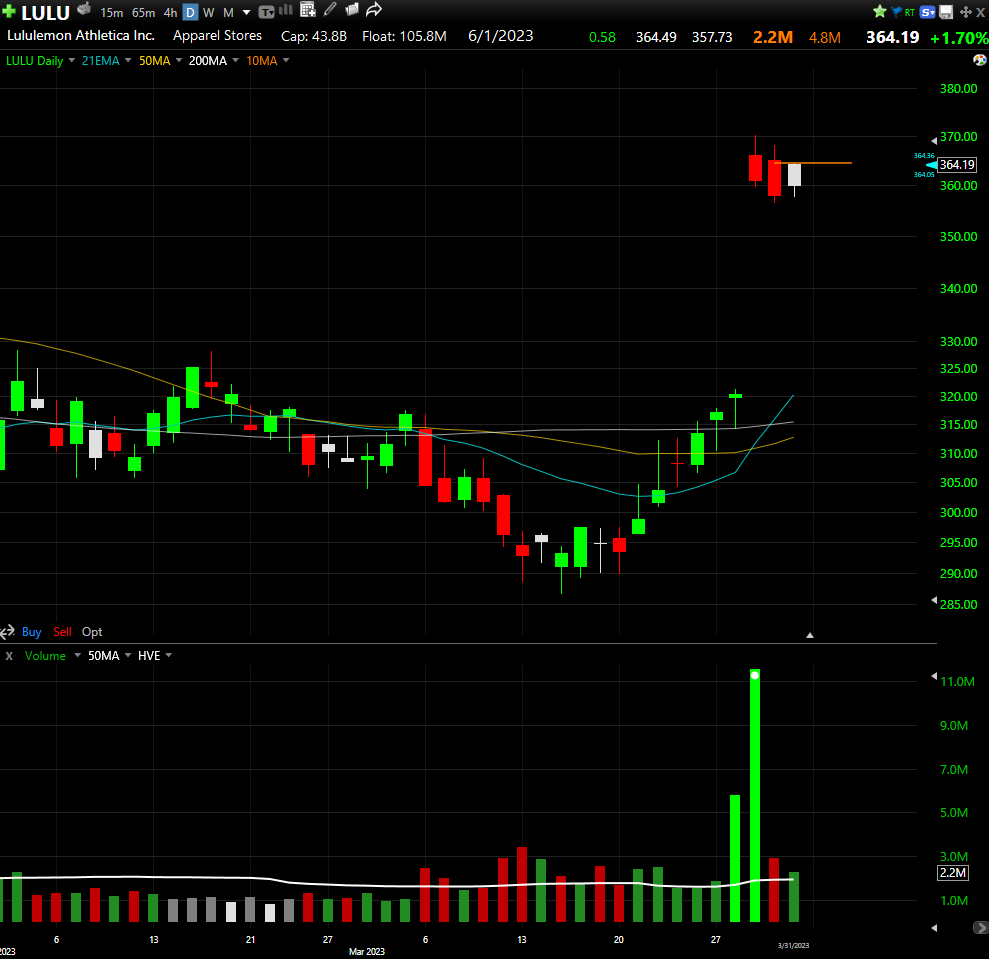Open the HVE dropdown arrow
The image size is (989, 959).
(169, 656)
